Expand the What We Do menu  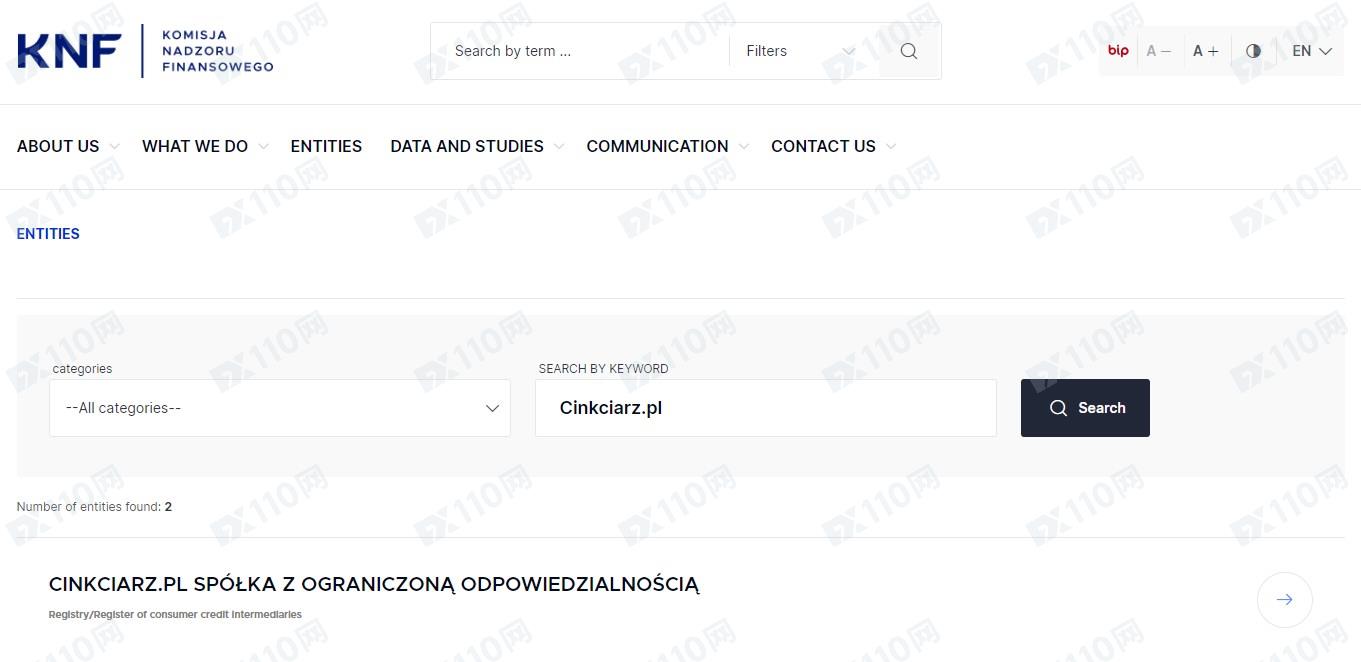204,146
